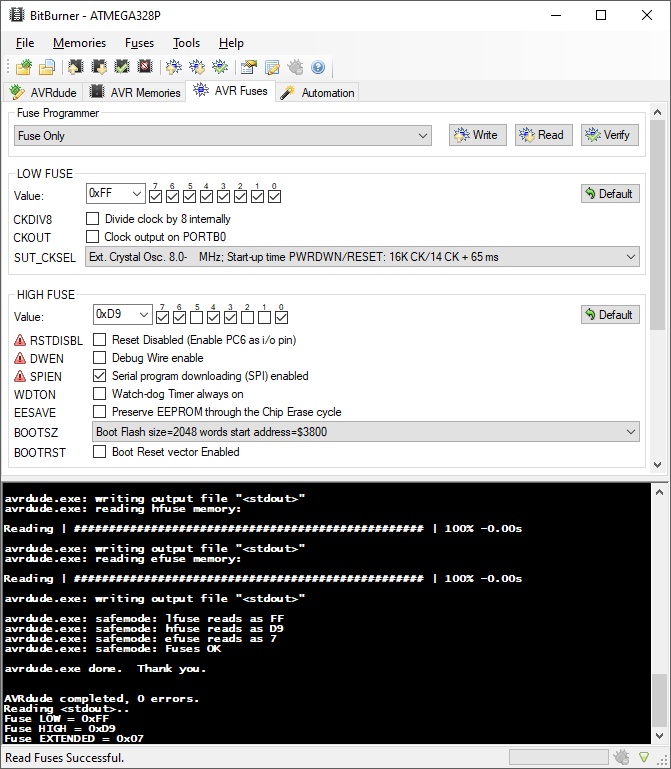
Task: Click the verify fuses checkmark toolbar icon
Action: (x=220, y=67)
